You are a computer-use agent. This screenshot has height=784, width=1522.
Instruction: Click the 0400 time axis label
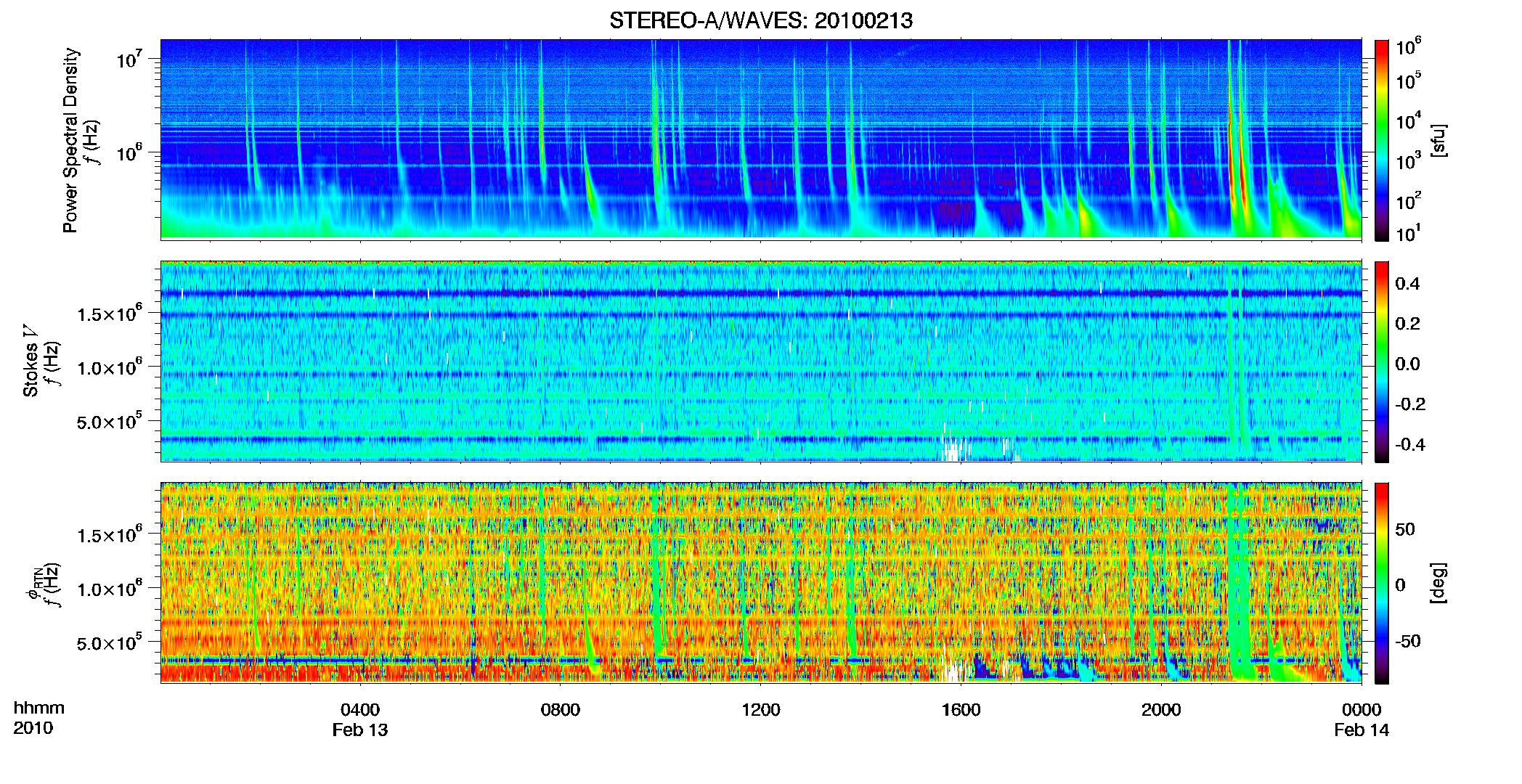coord(360,709)
